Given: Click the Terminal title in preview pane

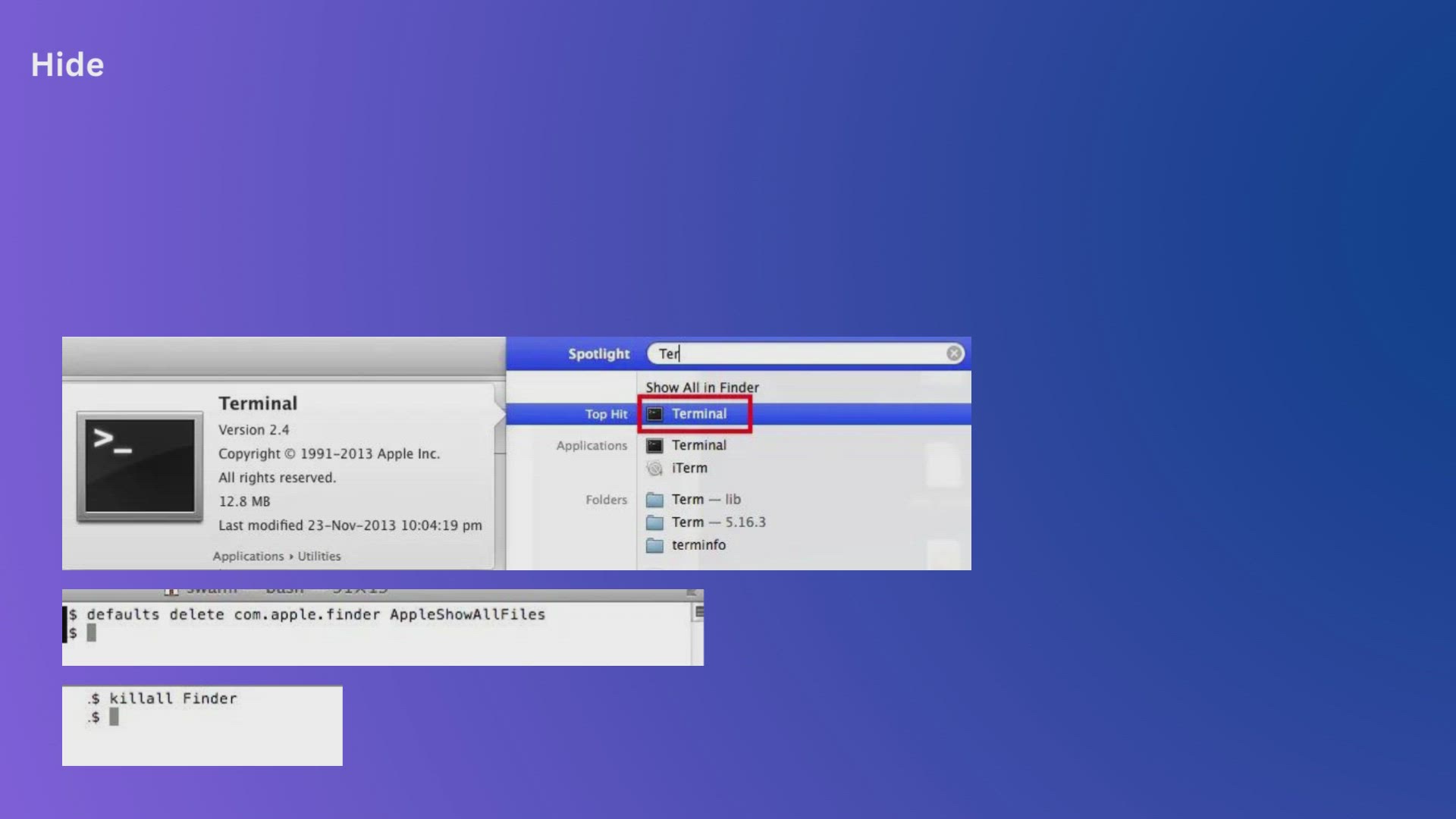Looking at the screenshot, I should [258, 403].
